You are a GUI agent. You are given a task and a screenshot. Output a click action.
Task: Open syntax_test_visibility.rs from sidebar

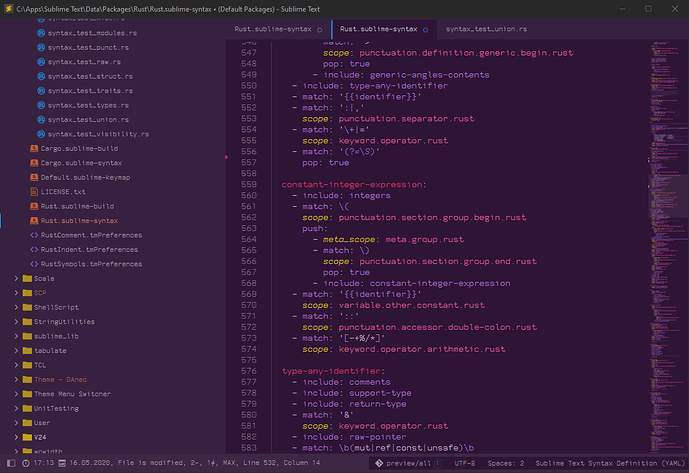[98, 134]
